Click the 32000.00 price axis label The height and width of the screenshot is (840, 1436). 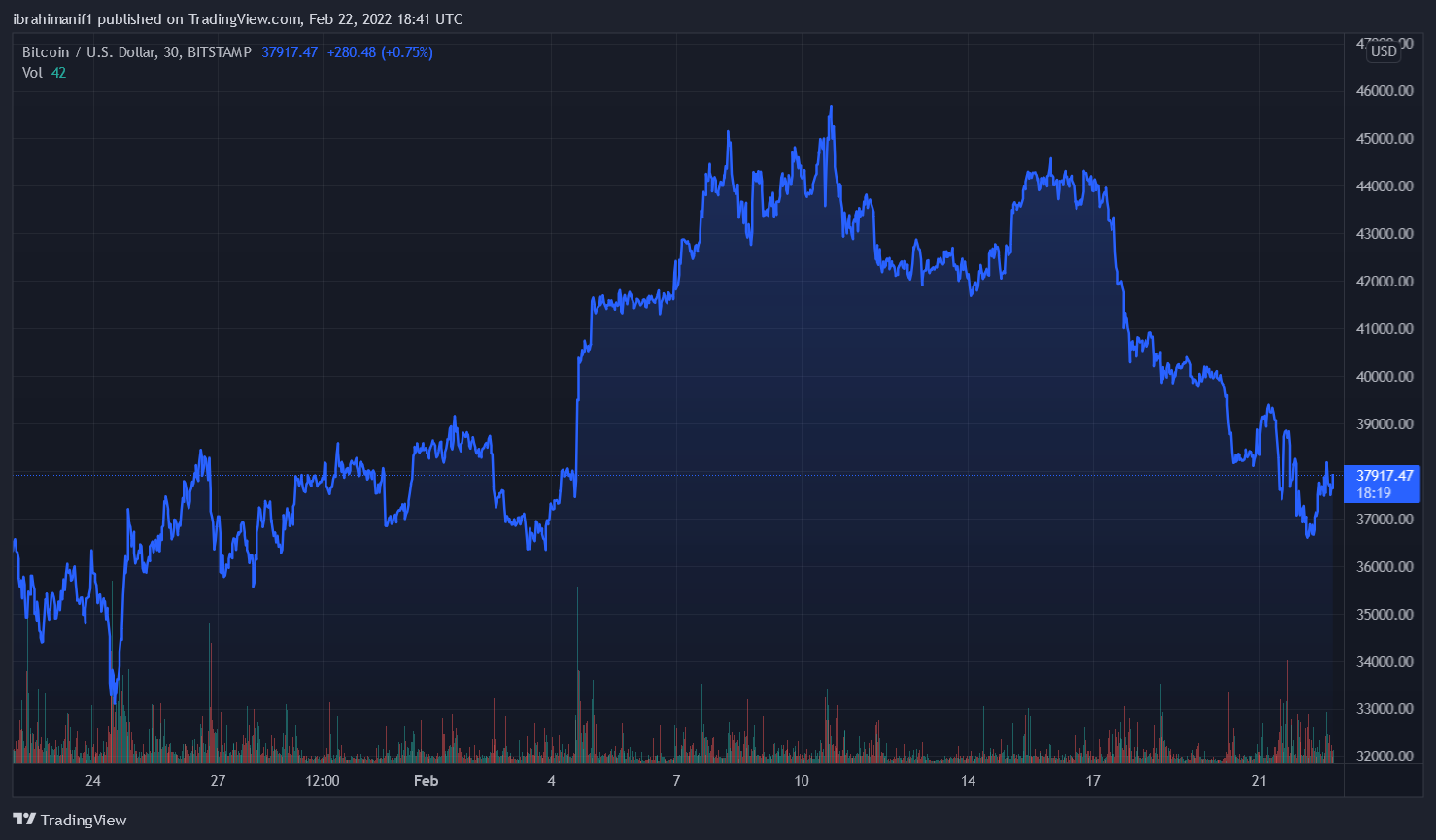coord(1385,756)
